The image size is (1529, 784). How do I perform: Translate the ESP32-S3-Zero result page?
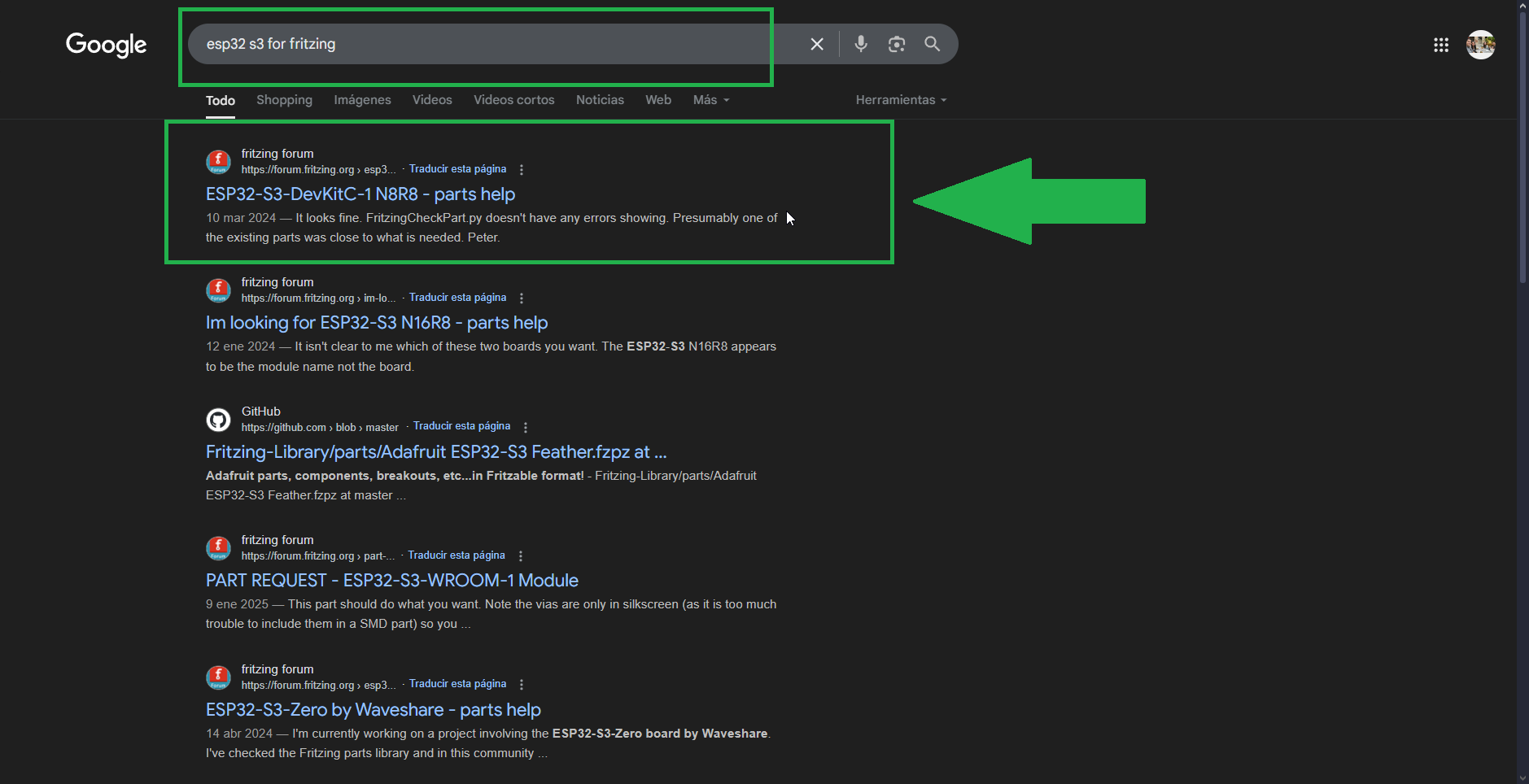(457, 684)
